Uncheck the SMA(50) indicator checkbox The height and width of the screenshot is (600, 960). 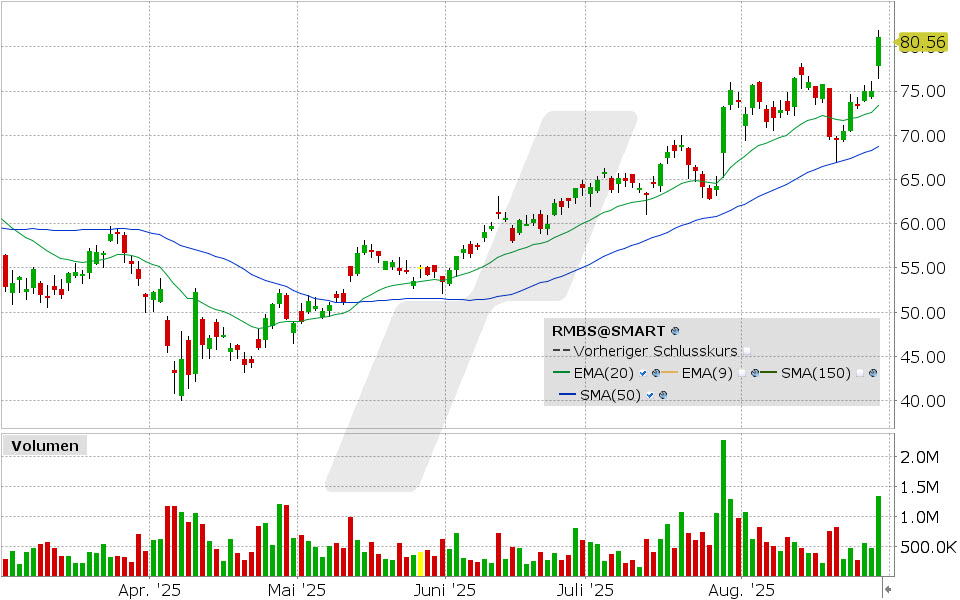pyautogui.click(x=650, y=396)
